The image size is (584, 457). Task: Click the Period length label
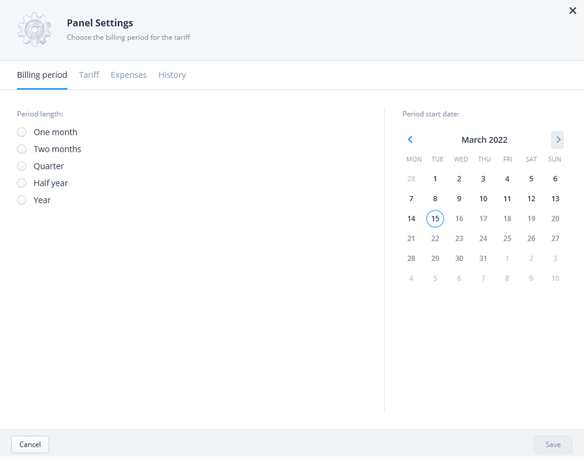tap(40, 114)
